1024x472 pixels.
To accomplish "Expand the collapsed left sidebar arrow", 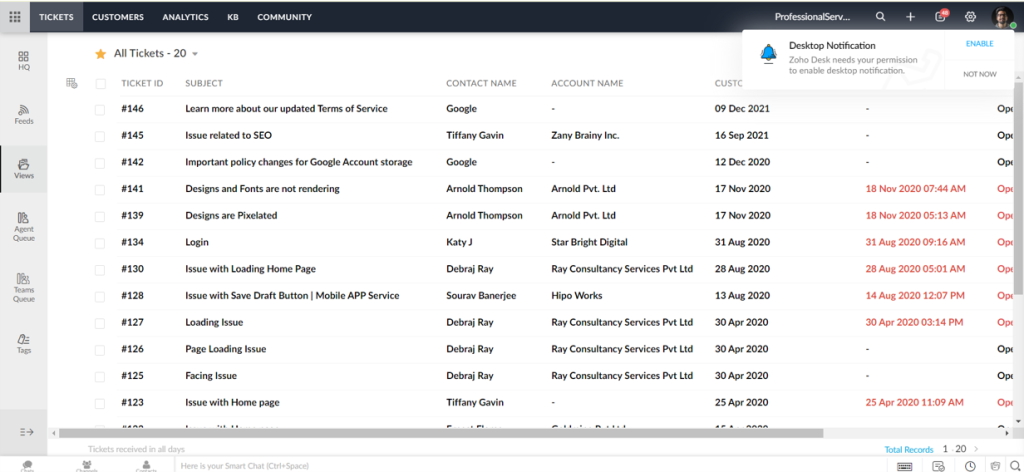I will click(26, 431).
